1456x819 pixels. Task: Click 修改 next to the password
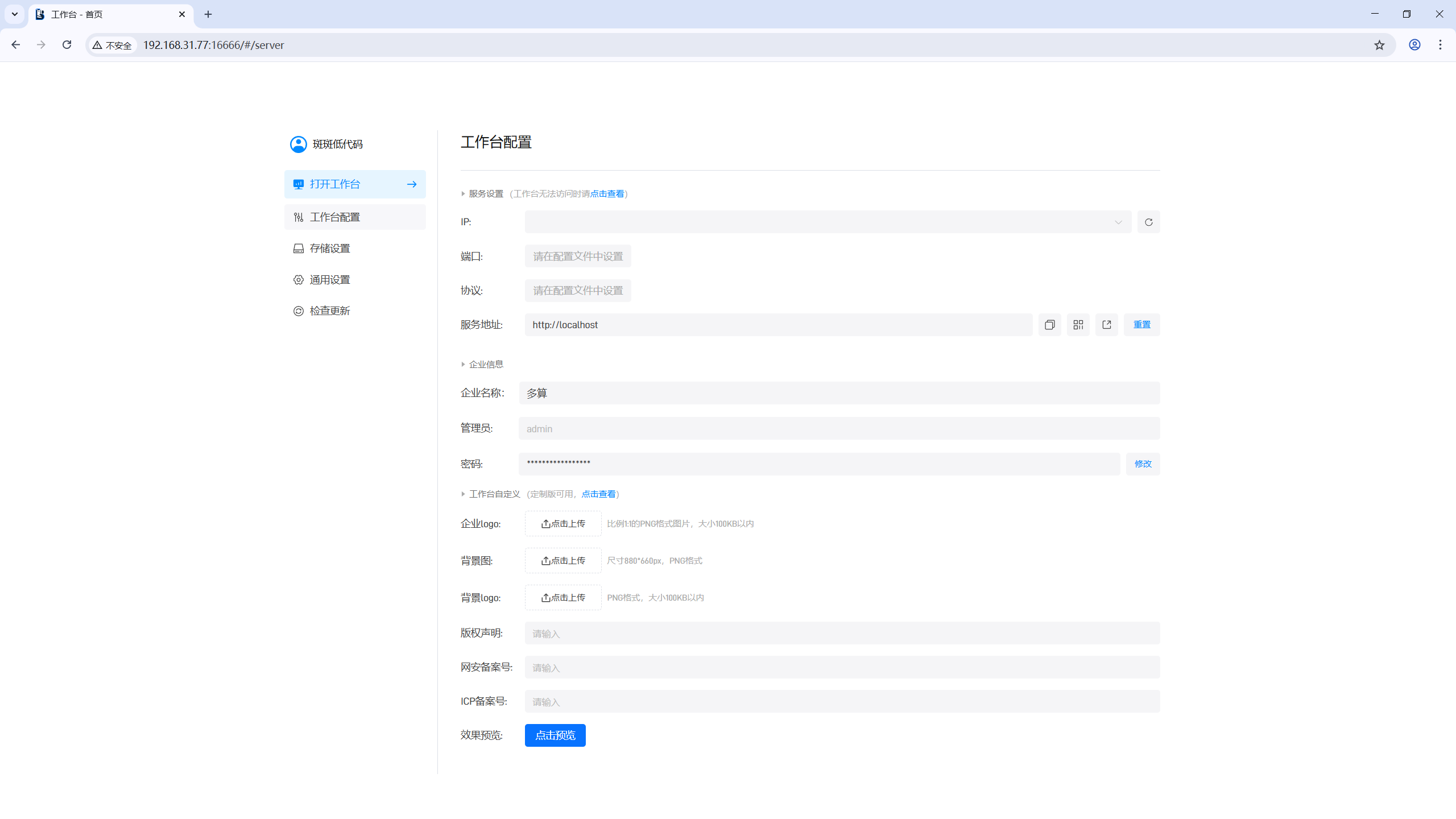pos(1143,464)
